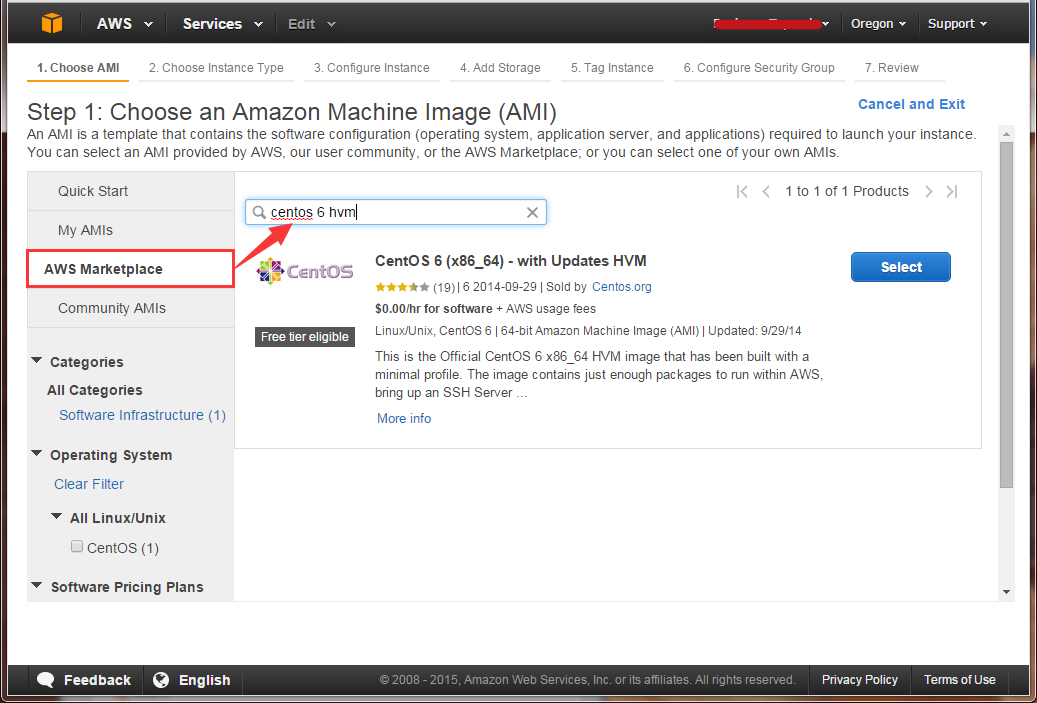Click the scrollbar down arrow
Viewport: 1037px width, 703px height.
pos(1006,592)
